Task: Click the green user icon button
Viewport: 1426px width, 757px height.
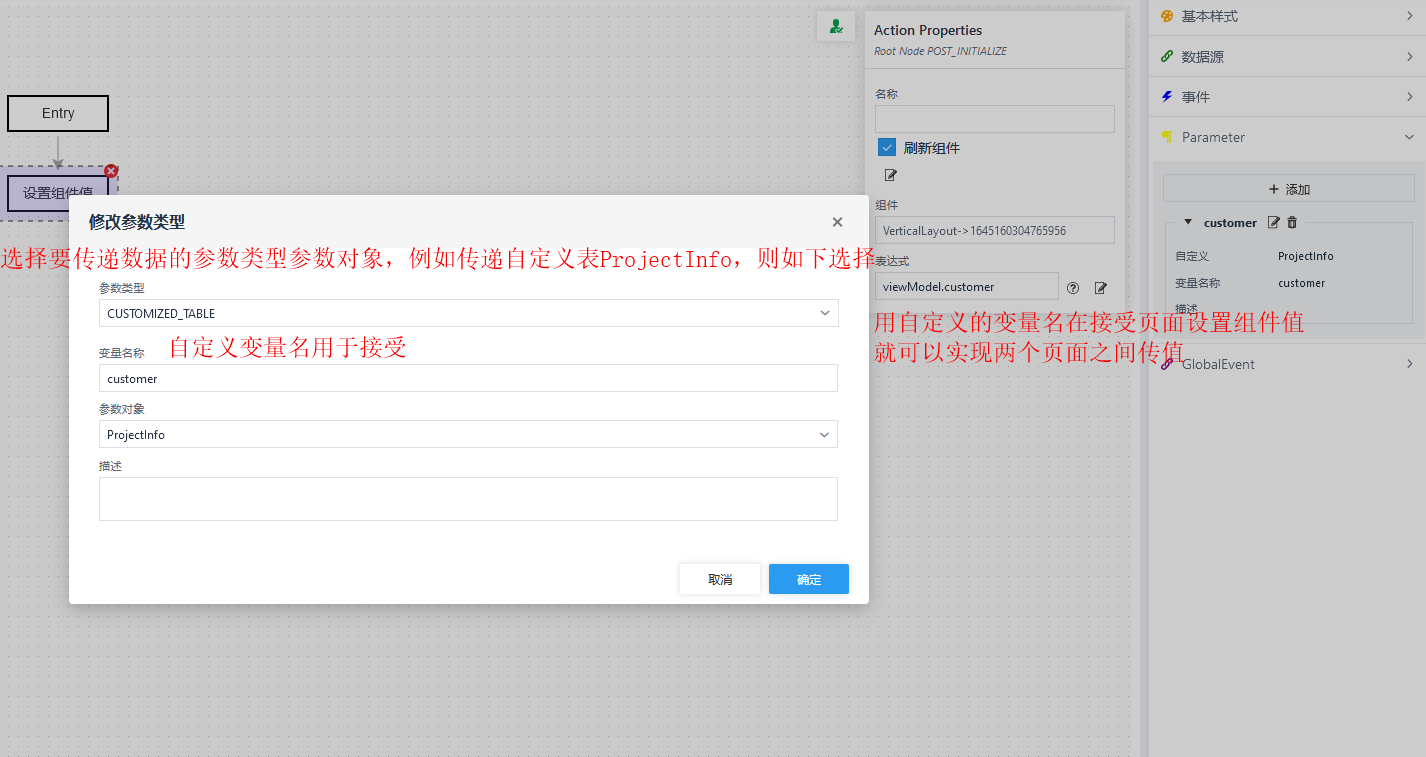Action: pos(836,27)
